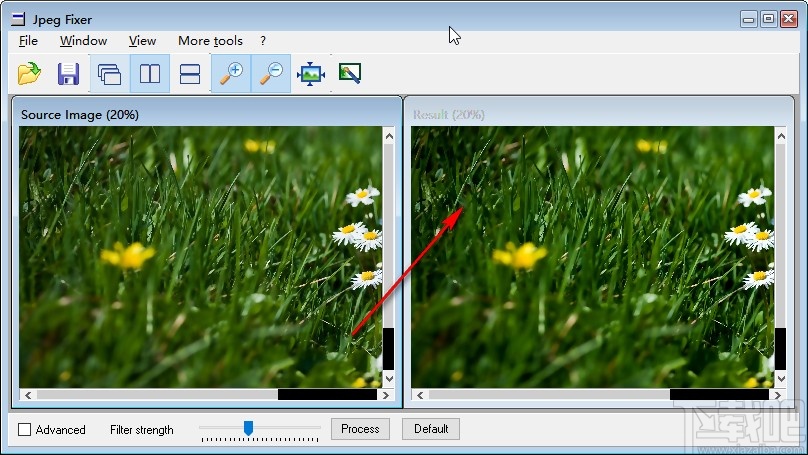Expand the More tools menu
808x455 pixels.
pos(210,41)
